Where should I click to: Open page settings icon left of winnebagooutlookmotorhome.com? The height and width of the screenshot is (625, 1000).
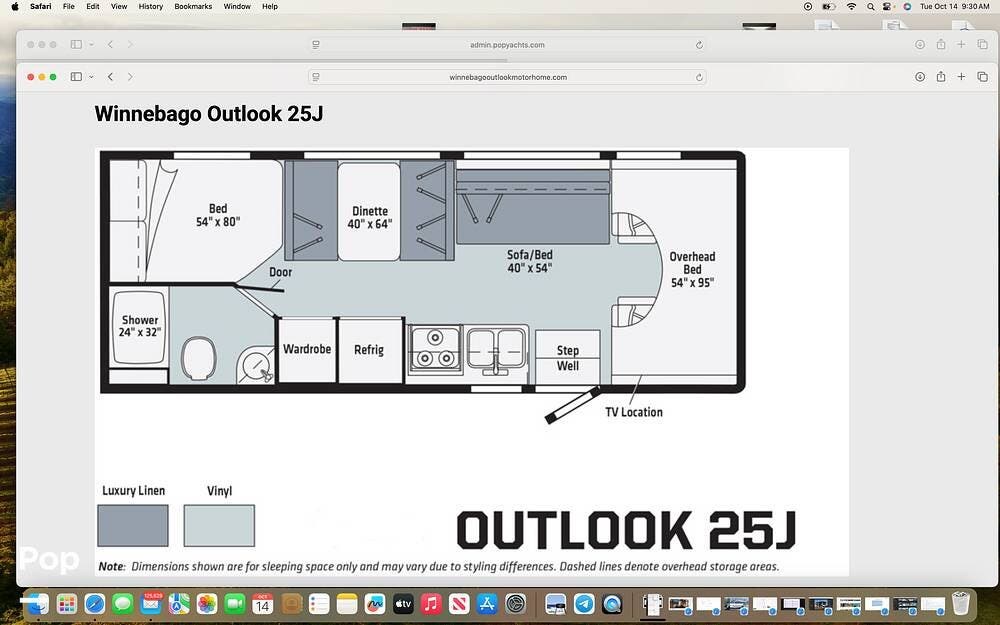click(x=316, y=77)
